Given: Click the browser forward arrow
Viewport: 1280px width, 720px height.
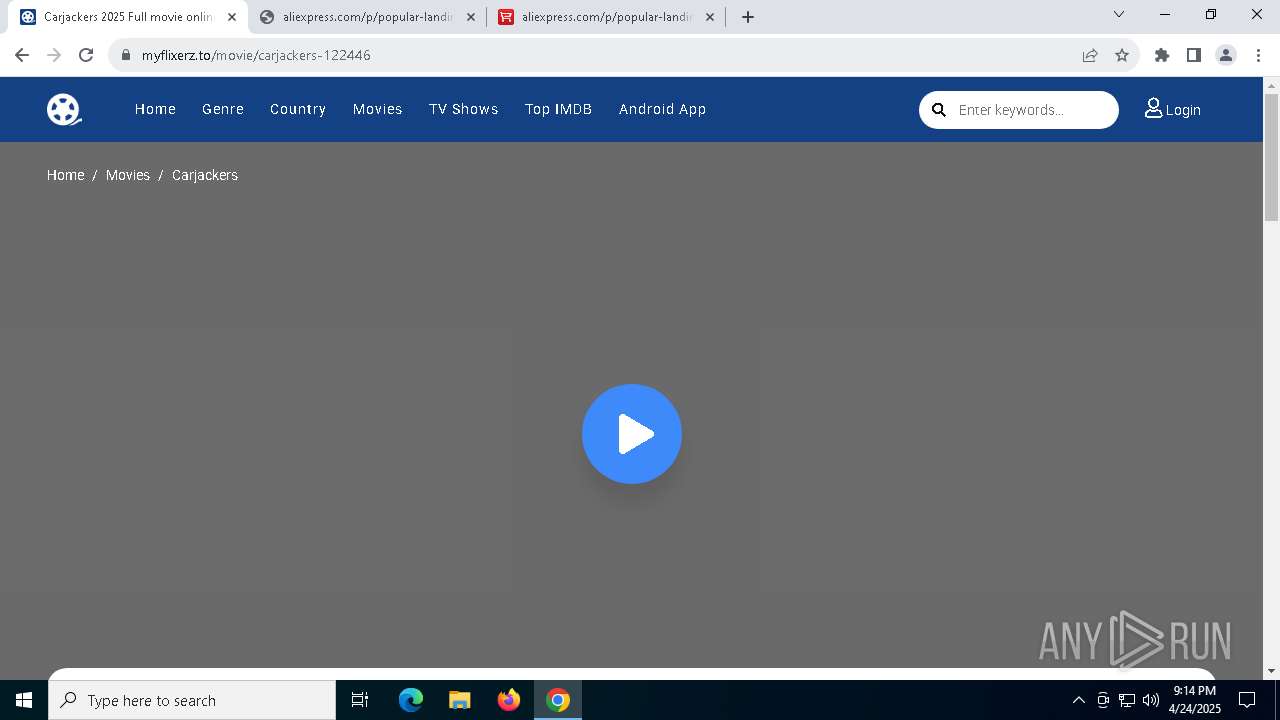Looking at the screenshot, I should [54, 55].
